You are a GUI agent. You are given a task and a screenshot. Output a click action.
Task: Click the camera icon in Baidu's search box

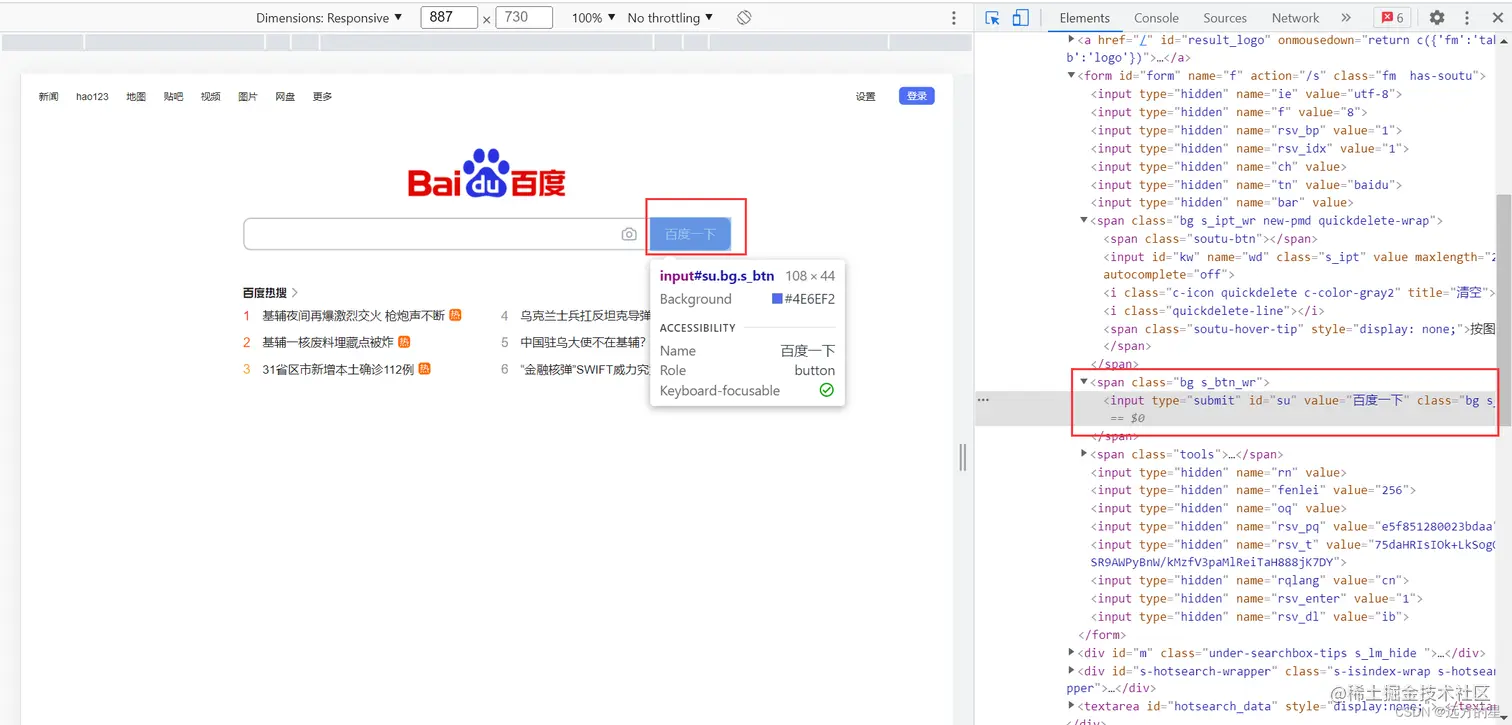click(x=629, y=233)
